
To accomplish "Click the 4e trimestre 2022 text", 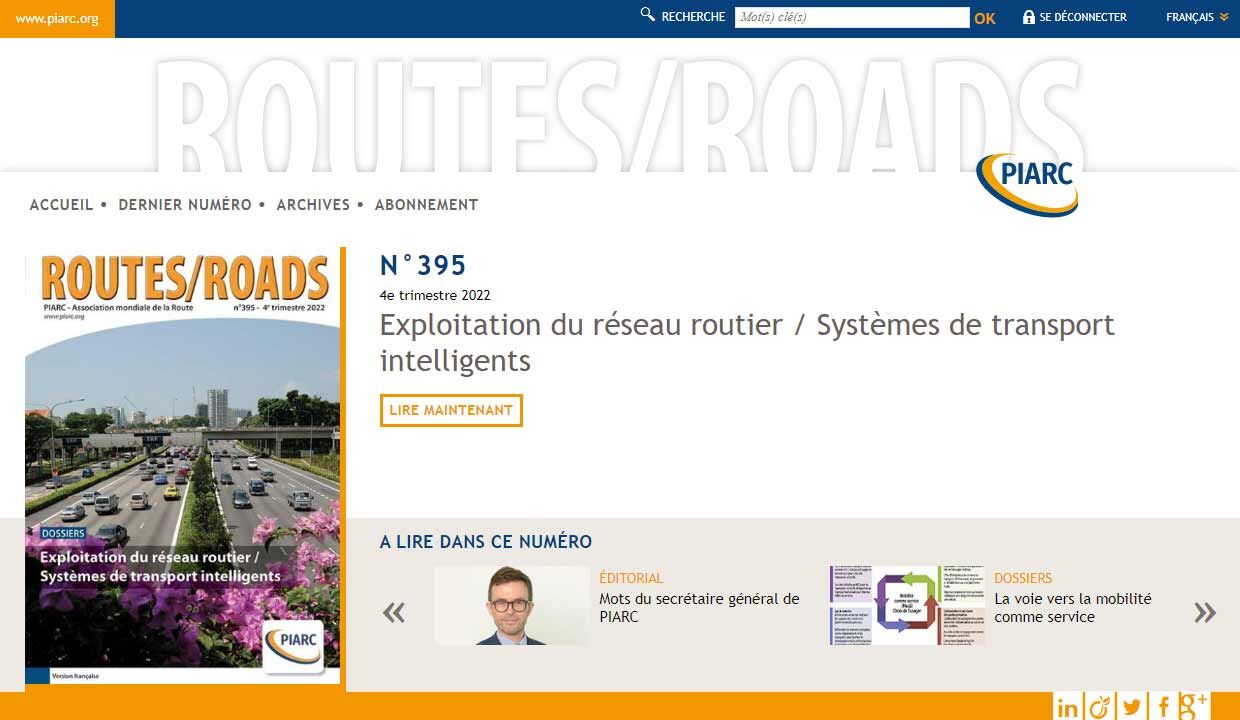I will click(x=435, y=295).
